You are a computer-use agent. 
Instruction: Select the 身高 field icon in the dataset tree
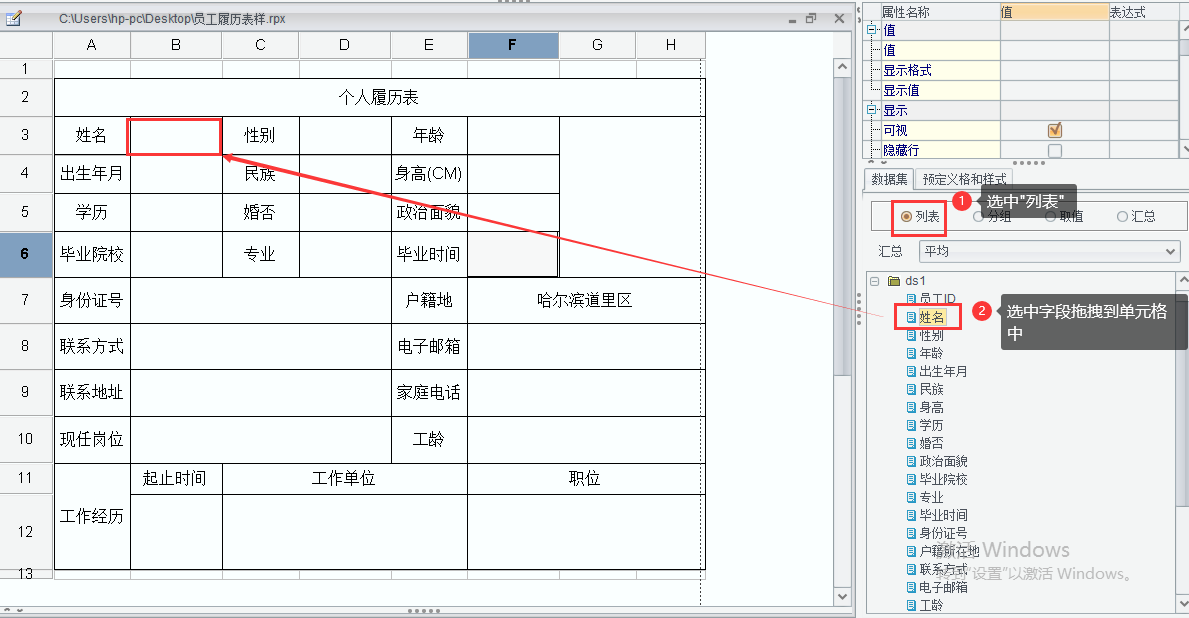pyautogui.click(x=911, y=407)
